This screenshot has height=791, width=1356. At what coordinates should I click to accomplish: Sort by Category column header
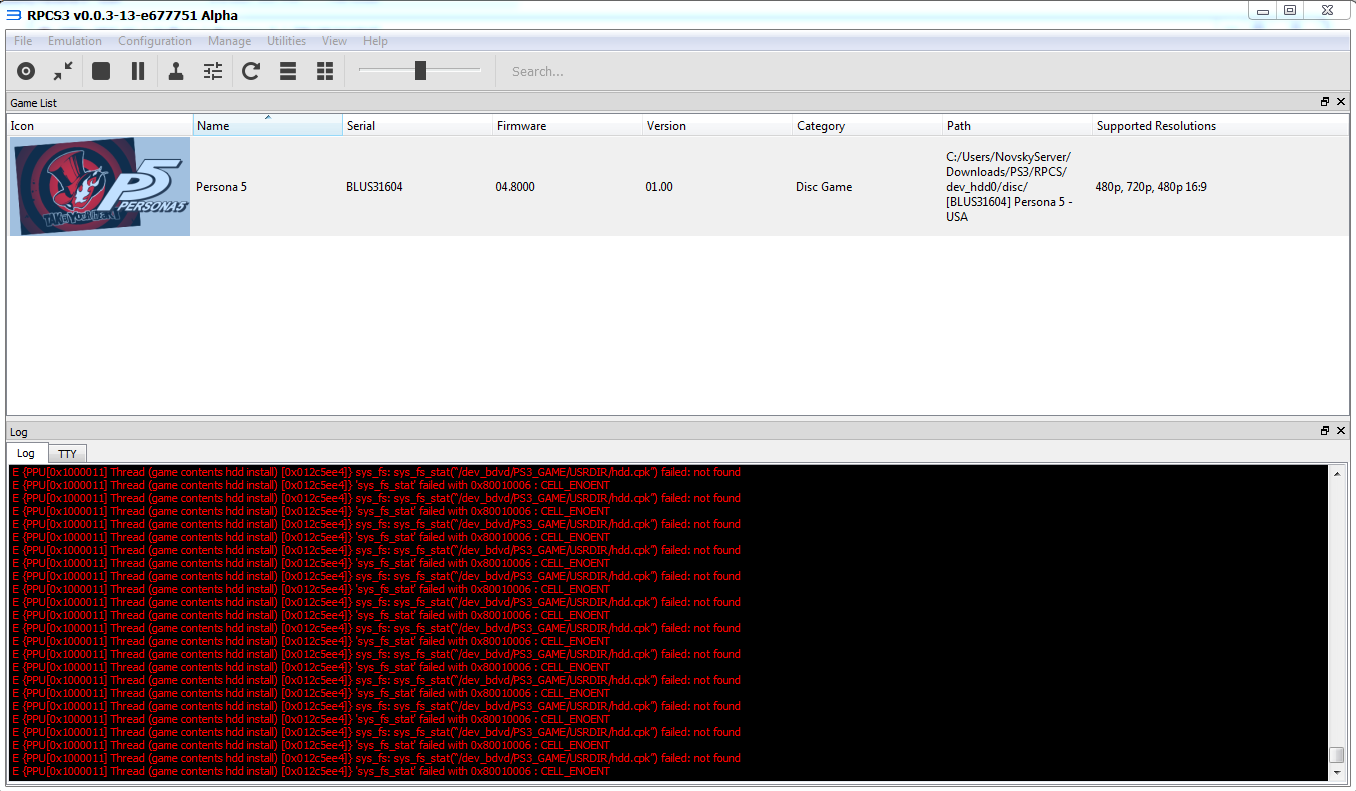click(x=868, y=125)
